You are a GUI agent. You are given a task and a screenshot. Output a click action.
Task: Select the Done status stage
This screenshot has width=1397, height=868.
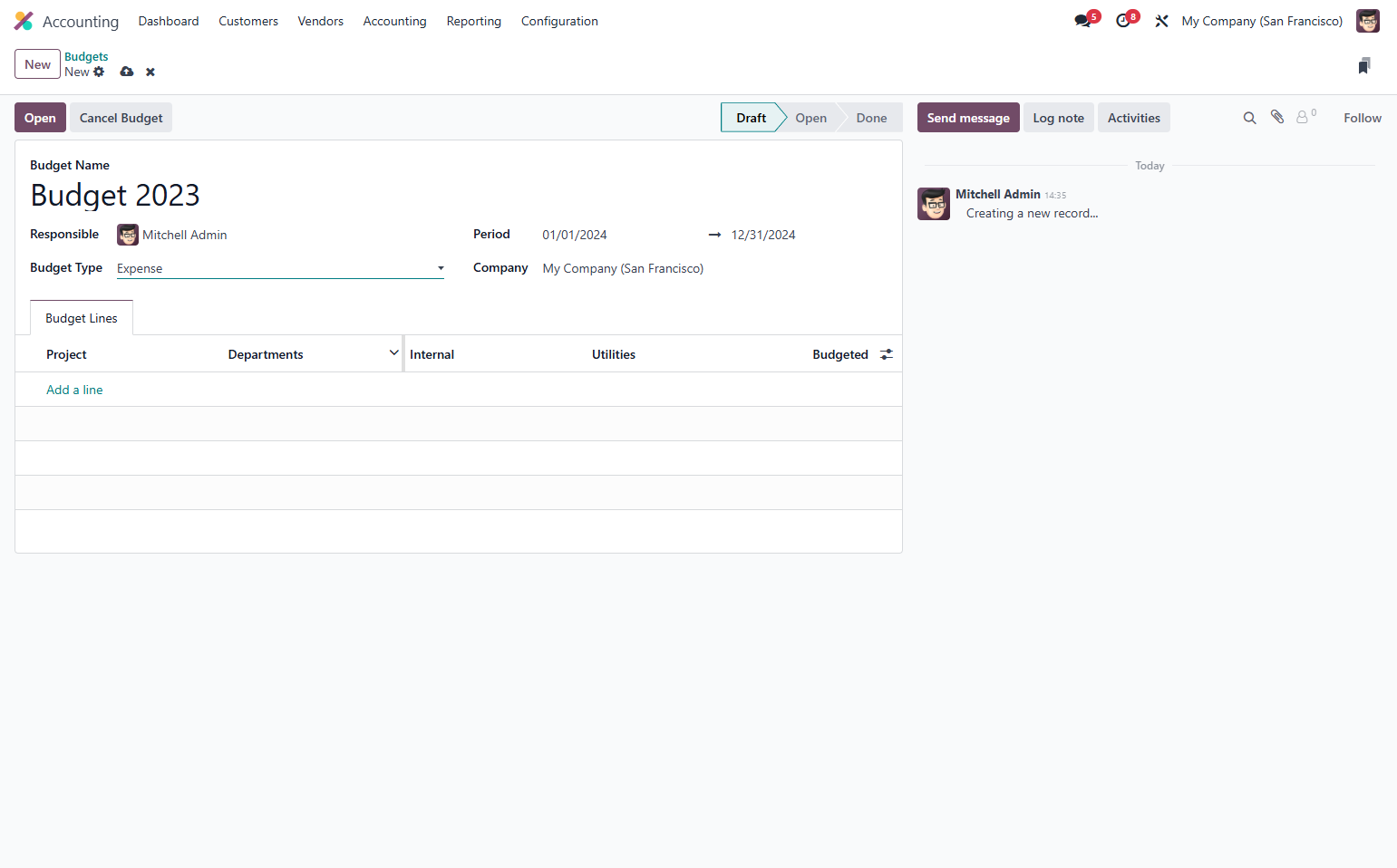pyautogui.click(x=871, y=118)
